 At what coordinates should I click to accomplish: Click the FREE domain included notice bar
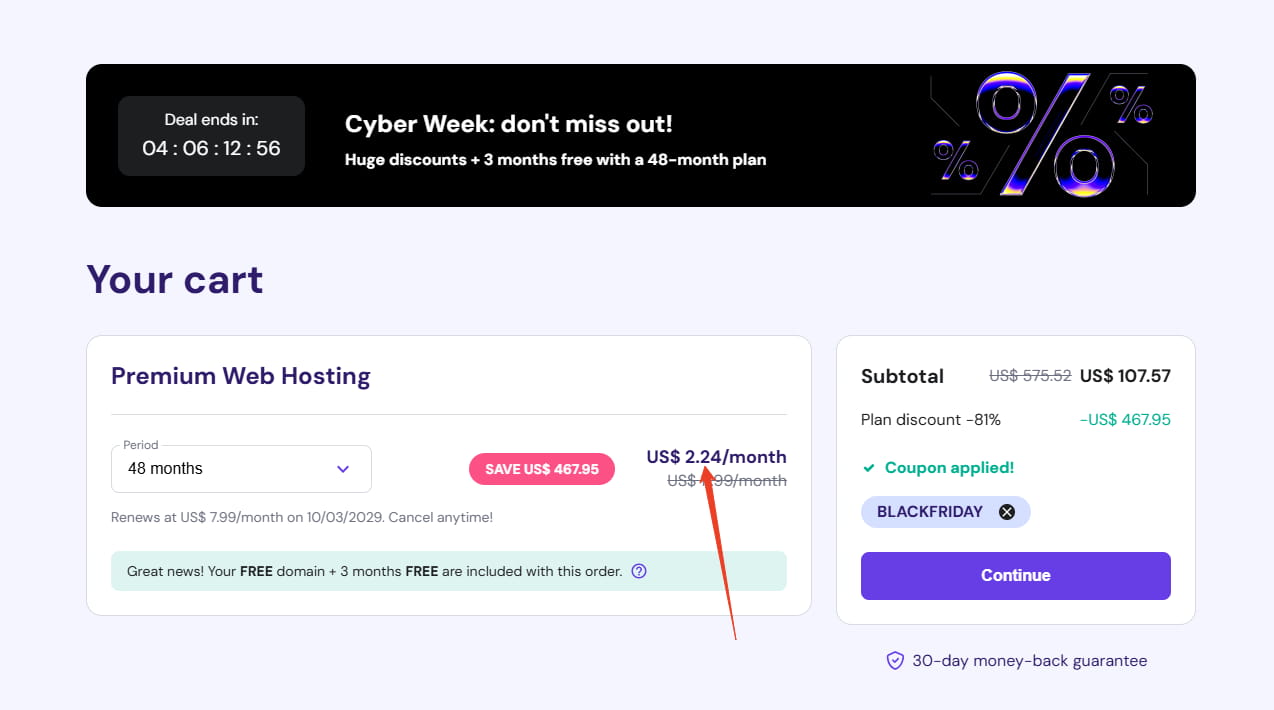click(448, 571)
